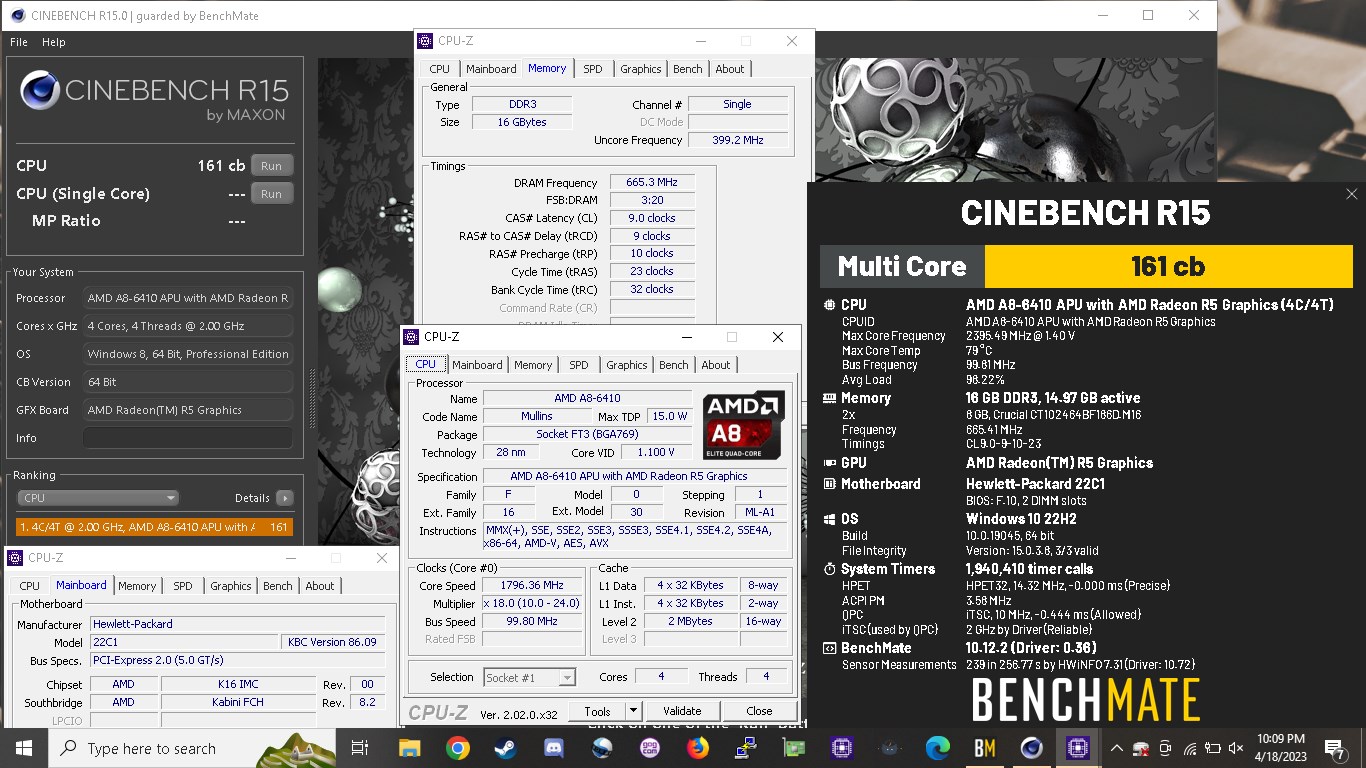Open Steam from the taskbar
This screenshot has width=1366, height=768.
coord(506,748)
